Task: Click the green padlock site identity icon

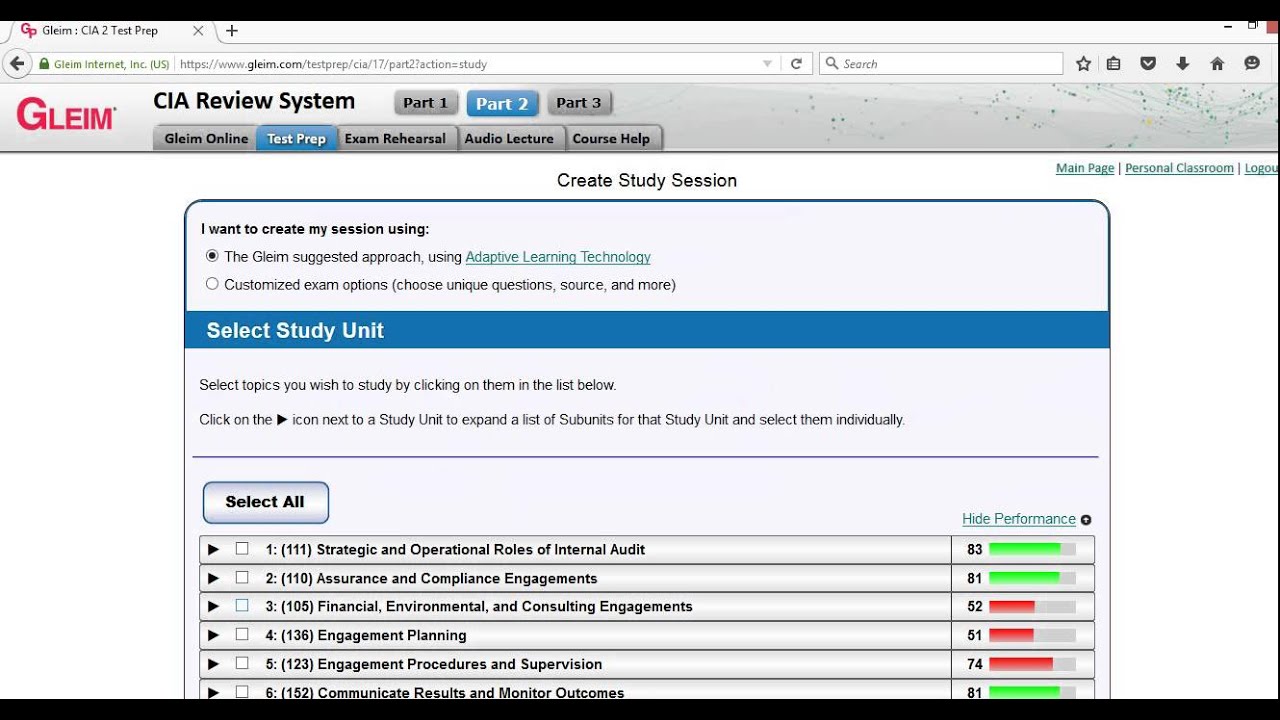Action: coord(44,64)
